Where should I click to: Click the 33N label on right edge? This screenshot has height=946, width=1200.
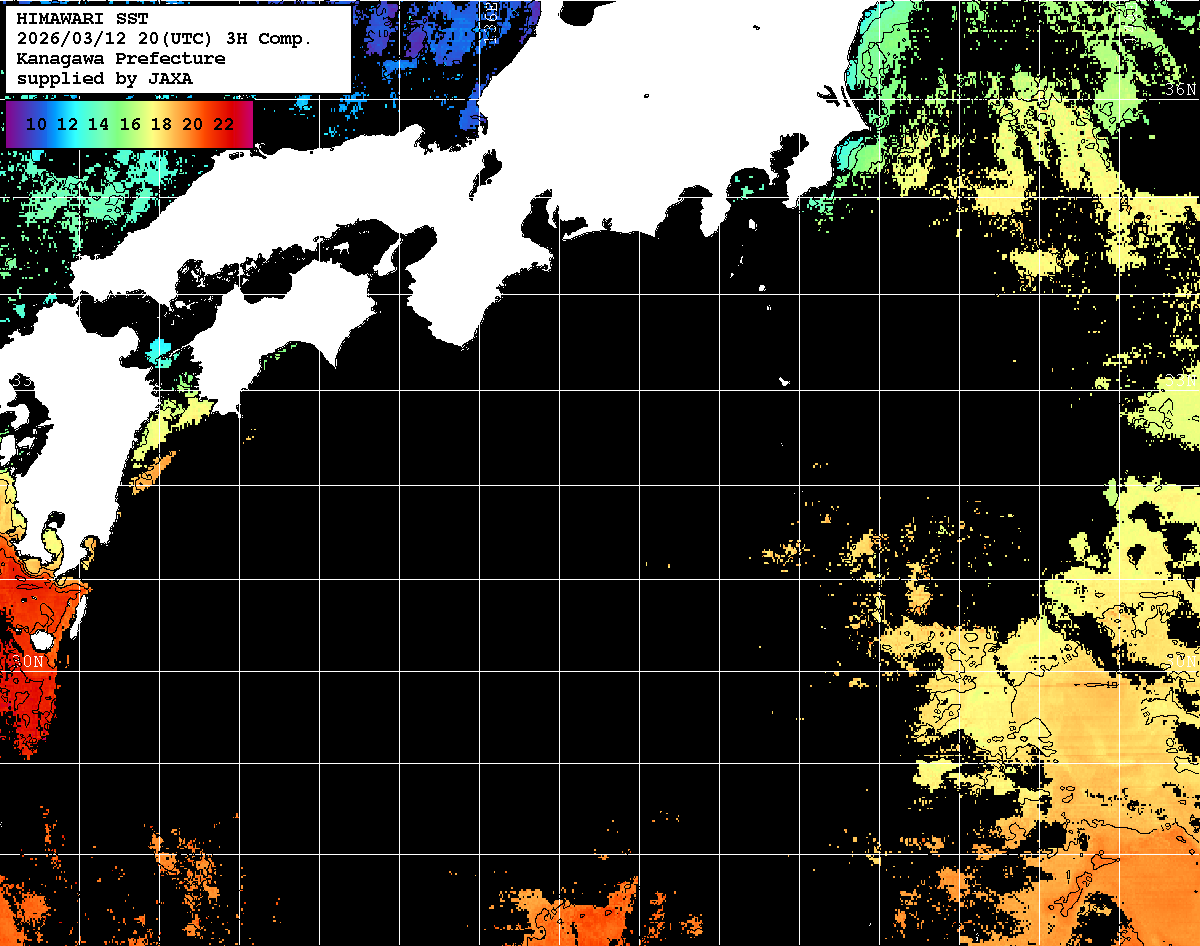click(1180, 381)
